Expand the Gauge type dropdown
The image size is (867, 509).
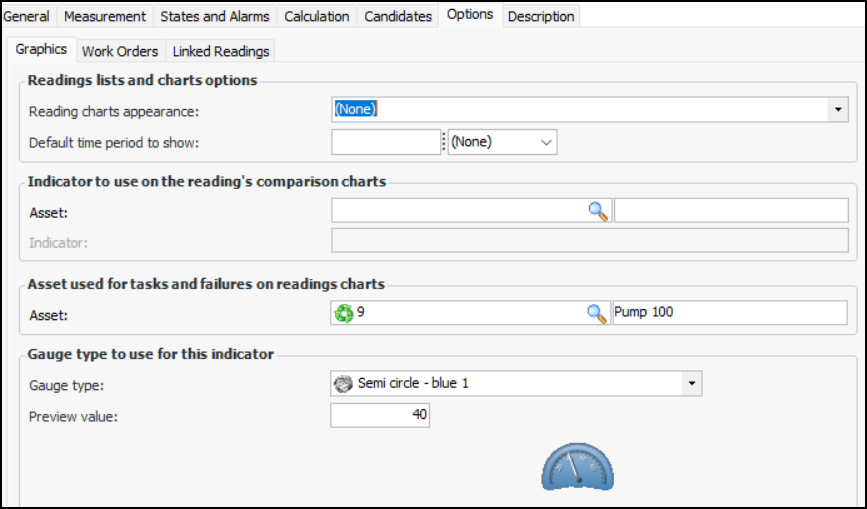pos(692,383)
